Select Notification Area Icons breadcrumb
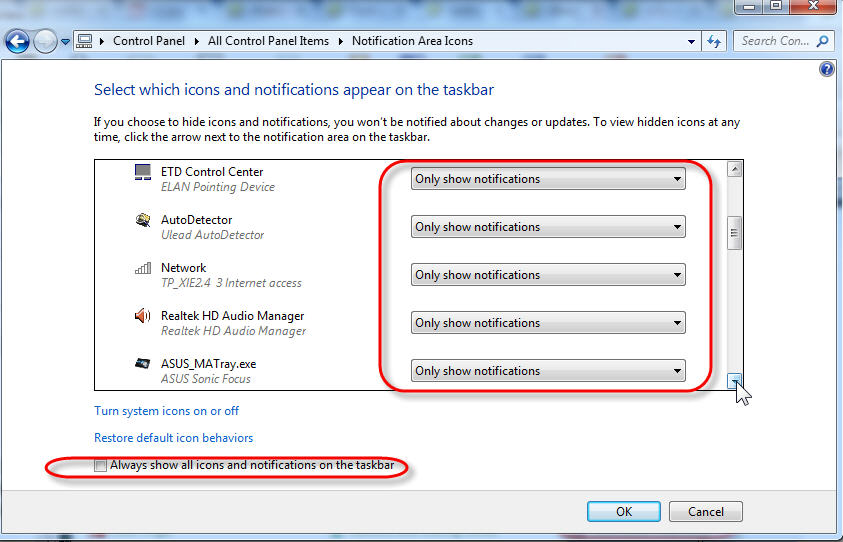 click(412, 41)
